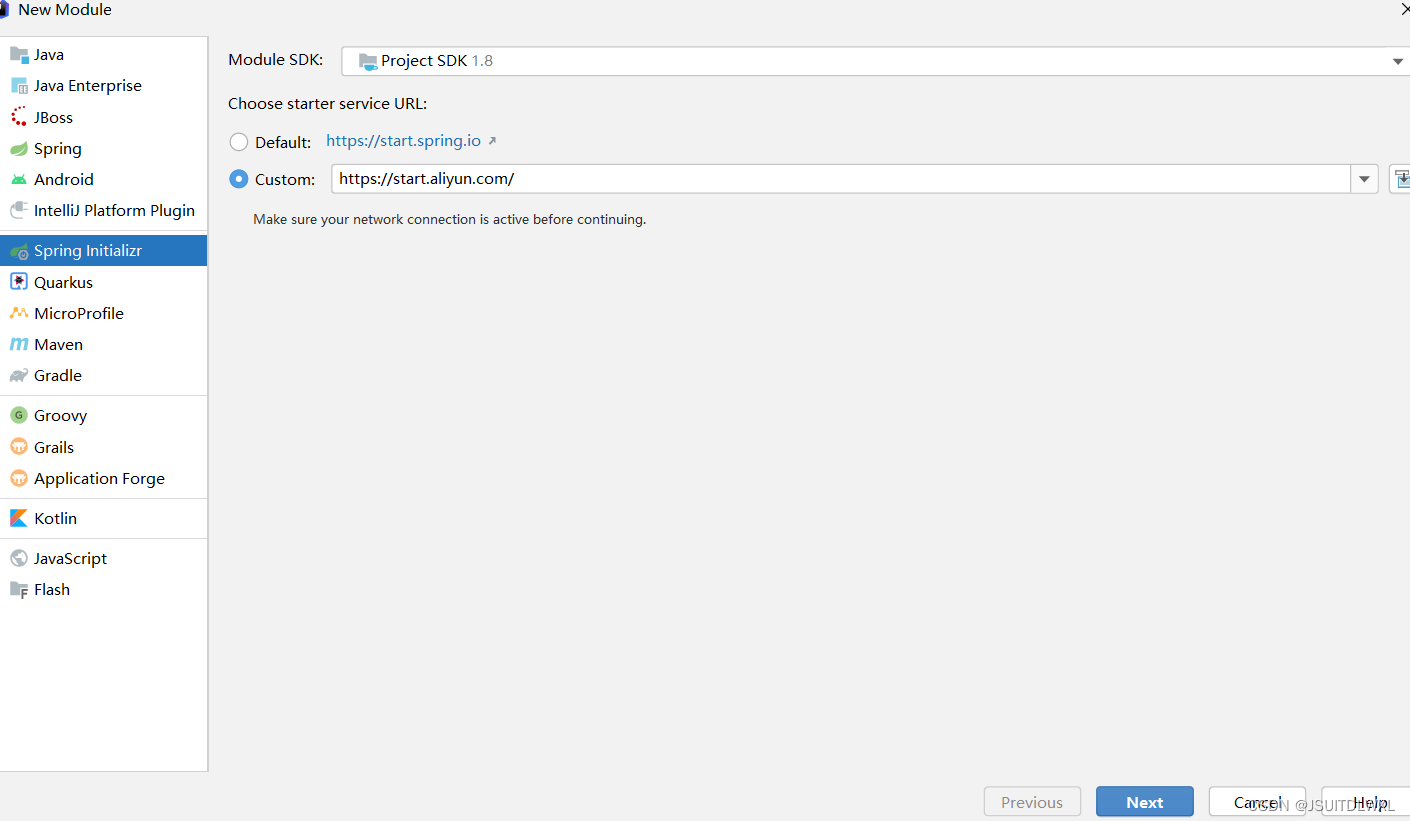Screen dimensions: 1410x821
Task: Select the Java generator
Action: (x=47, y=53)
